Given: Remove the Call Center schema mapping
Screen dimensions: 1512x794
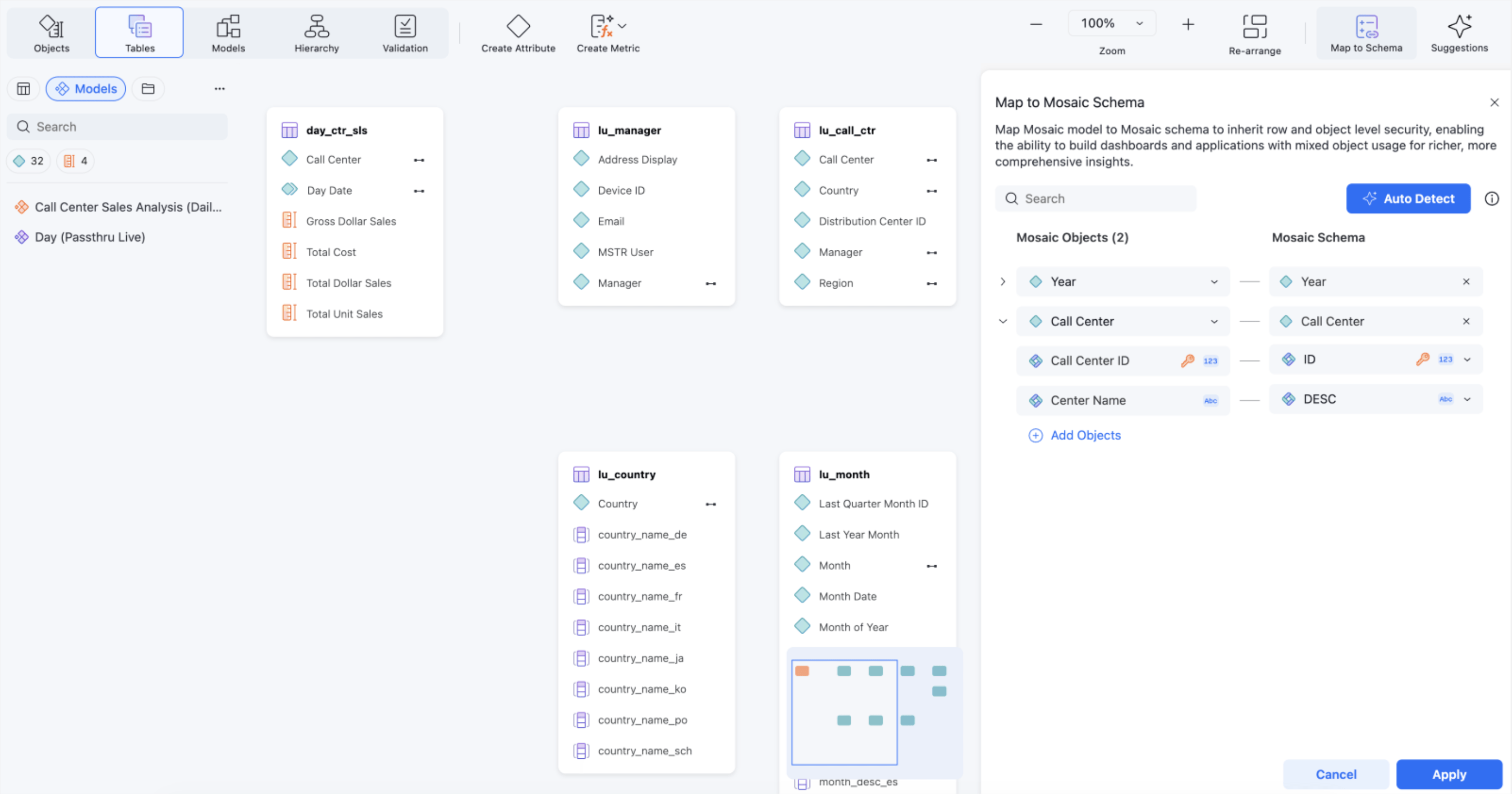Looking at the screenshot, I should point(1466,322).
